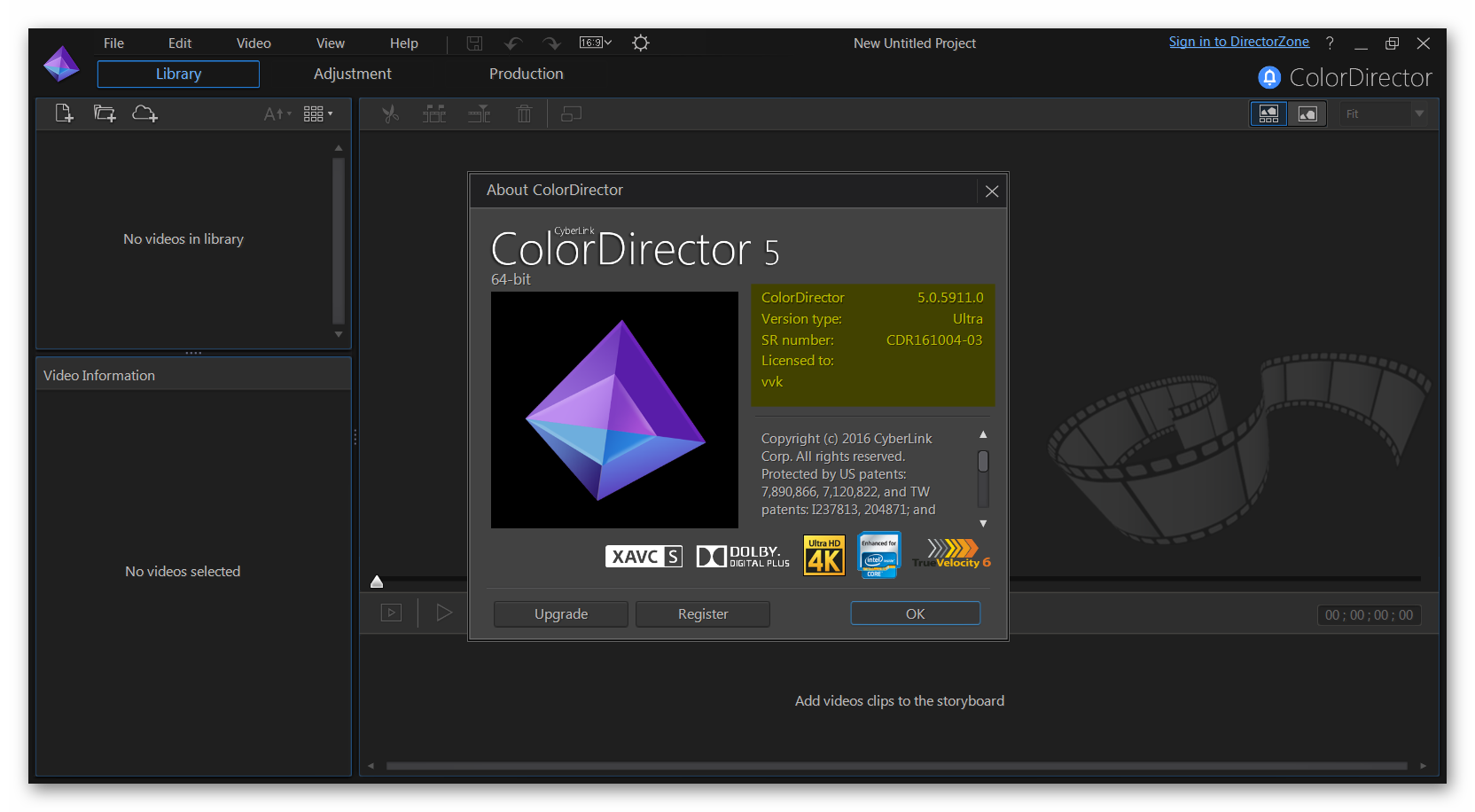Open the Video menu
The width and height of the screenshot is (1475, 812).
[x=254, y=43]
